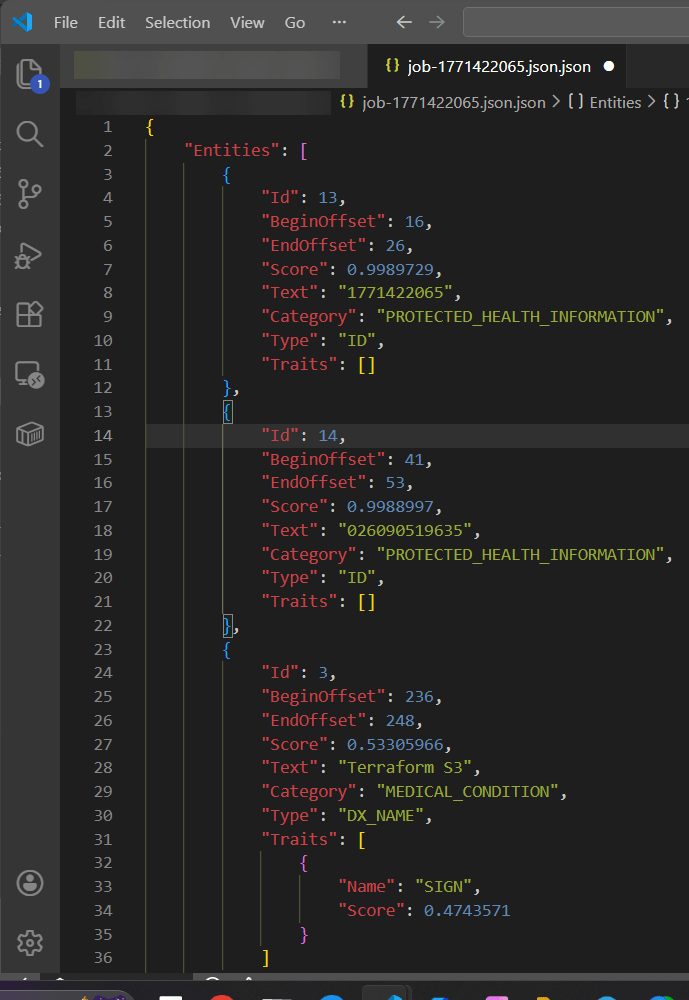Open the Run and Debug view
The width and height of the screenshot is (689, 1000).
pos(30,255)
